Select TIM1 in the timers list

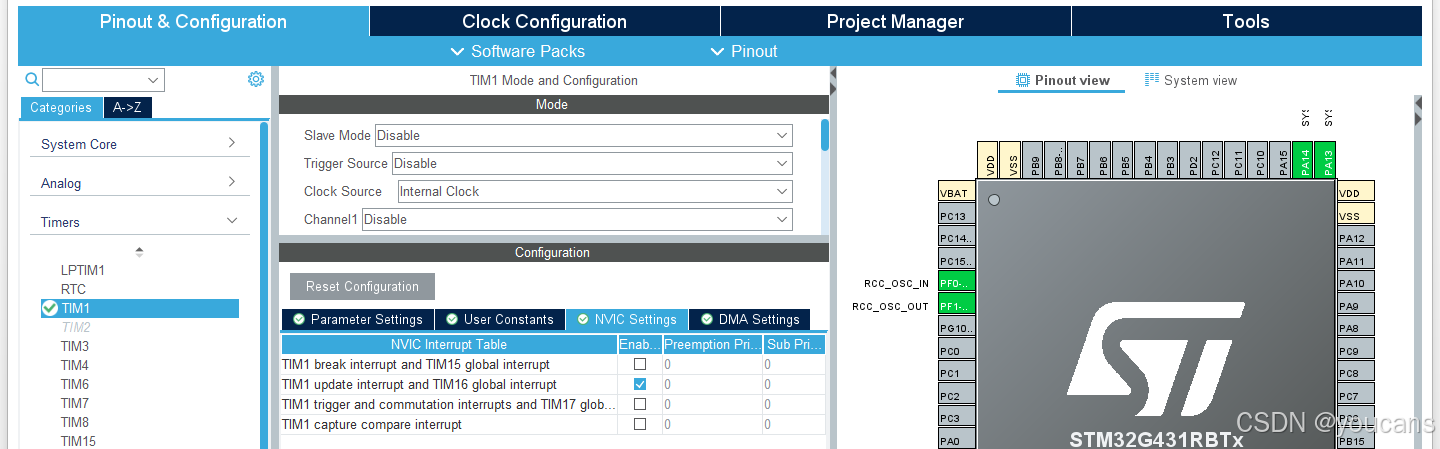coord(139,308)
